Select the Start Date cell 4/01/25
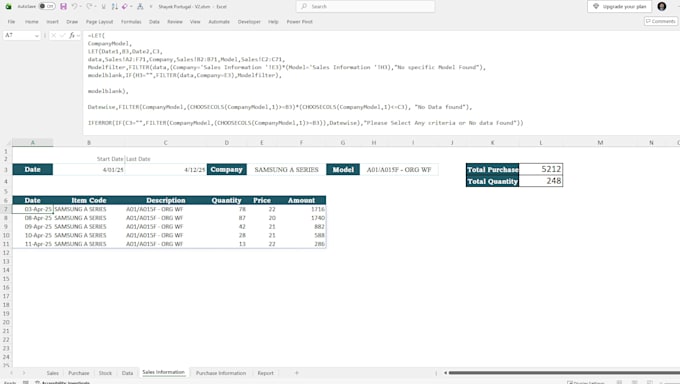 coord(89,170)
